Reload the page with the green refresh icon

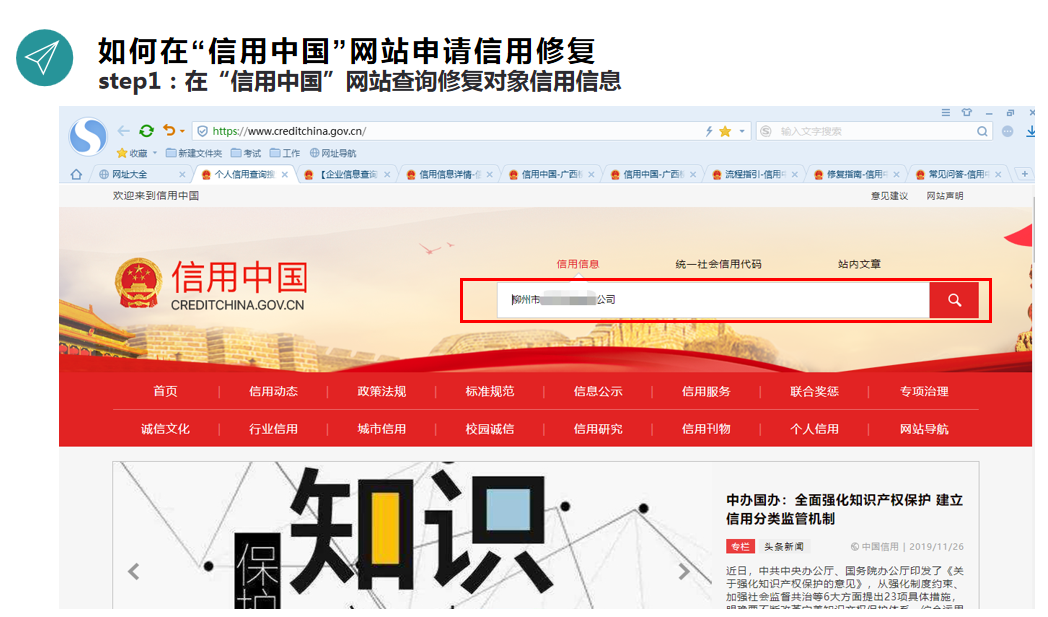tap(146, 131)
